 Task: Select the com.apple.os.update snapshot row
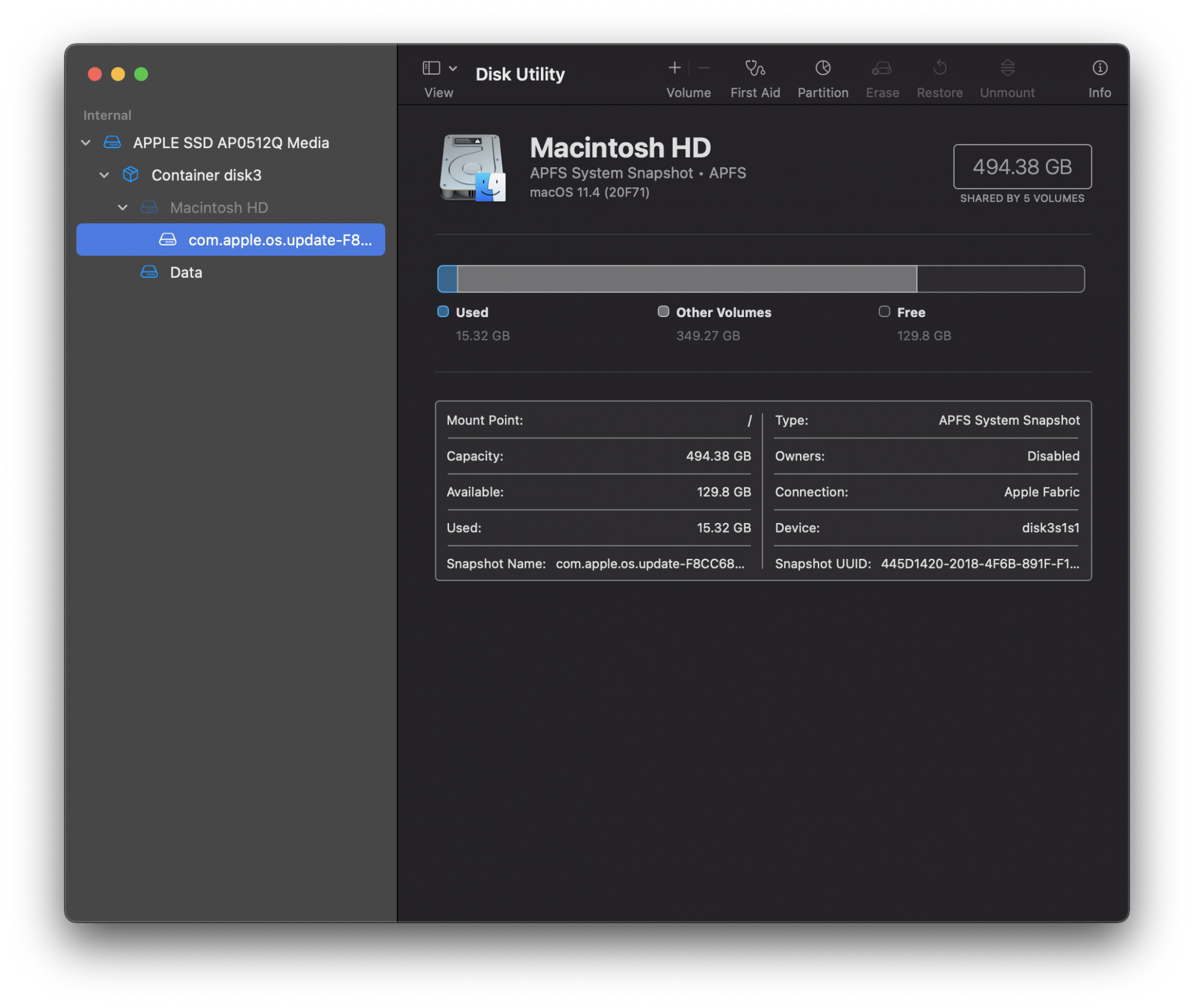pos(231,239)
